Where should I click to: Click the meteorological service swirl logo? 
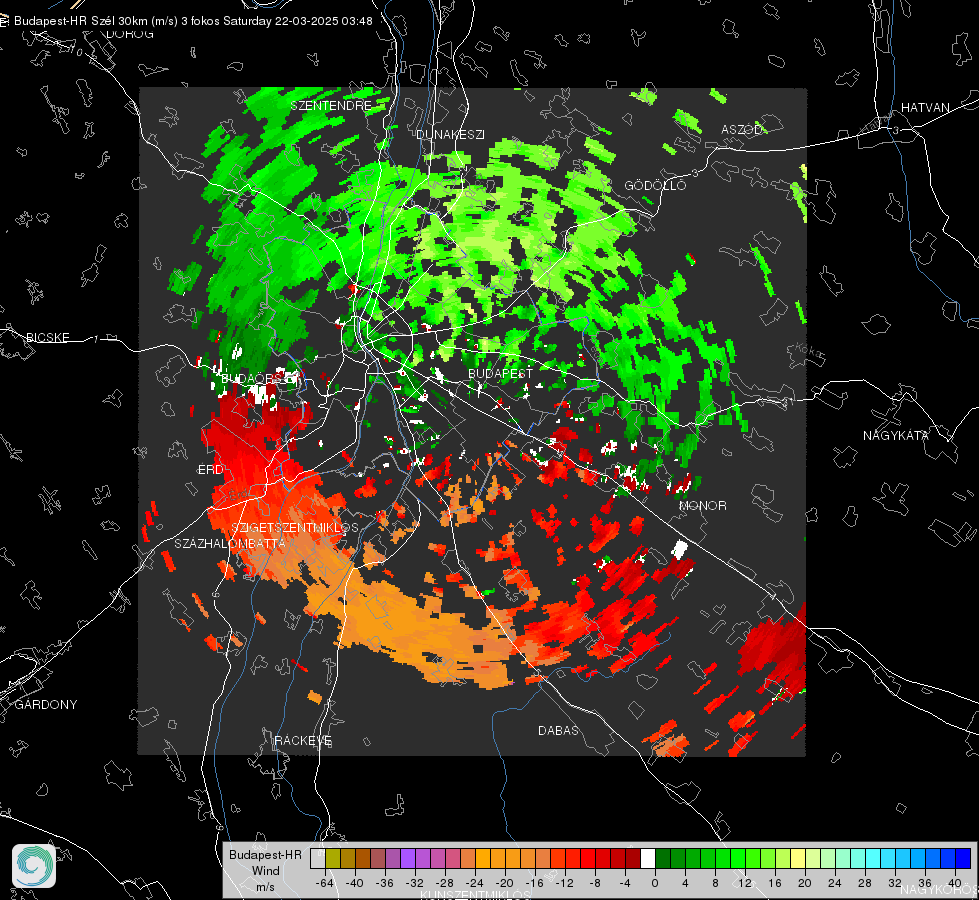pyautogui.click(x=34, y=866)
